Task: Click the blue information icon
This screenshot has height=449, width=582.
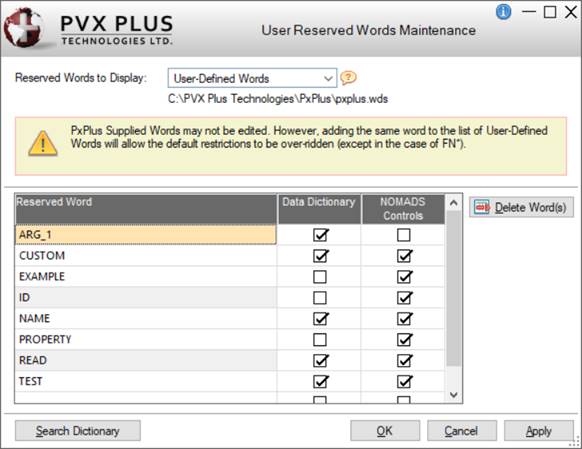Action: pyautogui.click(x=503, y=12)
